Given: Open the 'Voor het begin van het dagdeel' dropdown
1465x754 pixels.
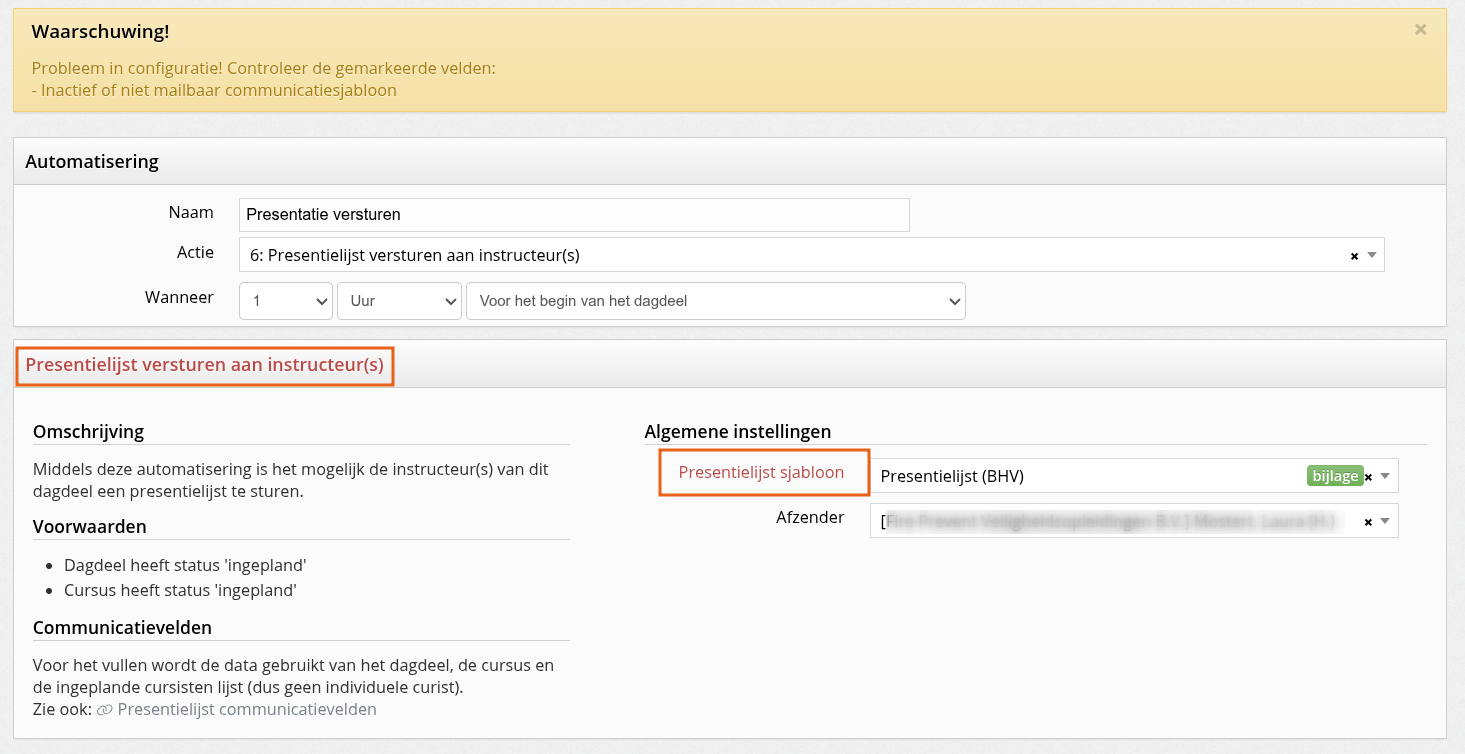Looking at the screenshot, I should 715,301.
